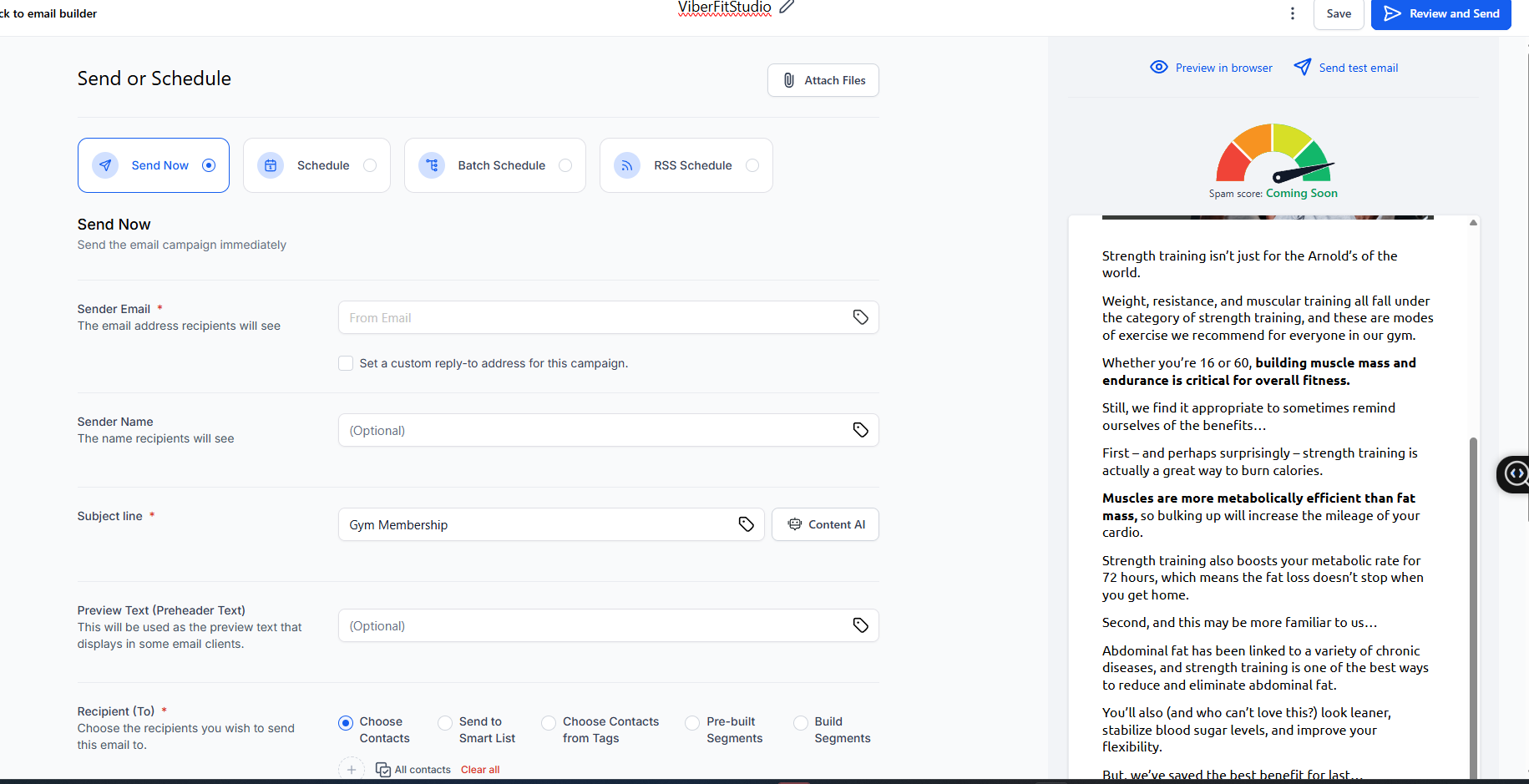Select the Send to Smart List radio button
1529x784 pixels.
pyautogui.click(x=445, y=723)
